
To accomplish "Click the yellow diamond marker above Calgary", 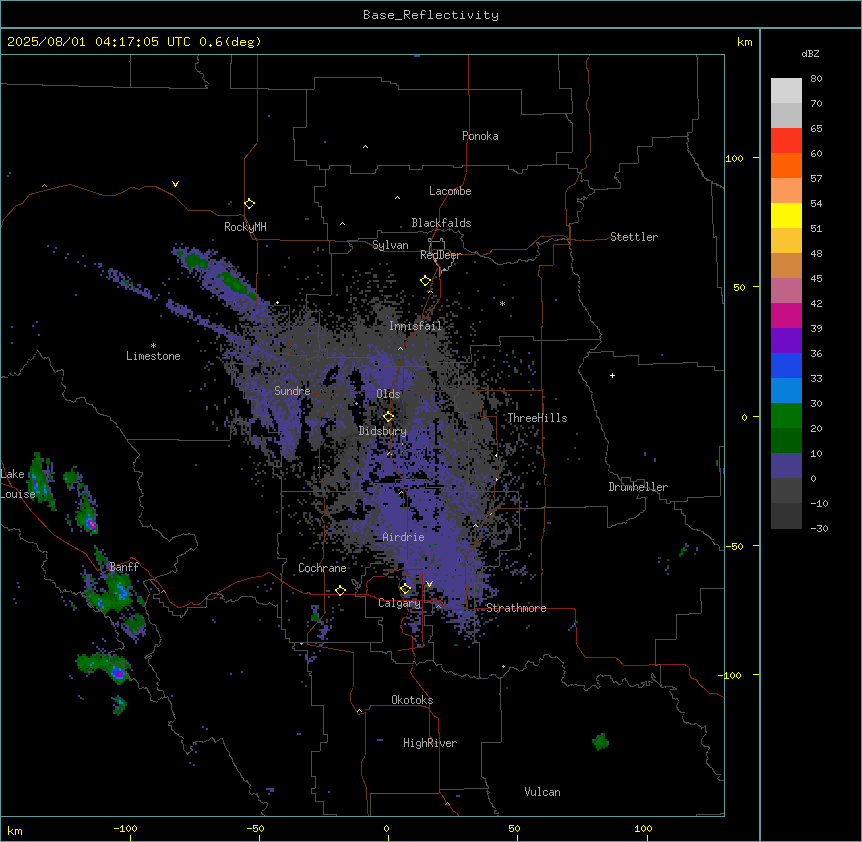I will pyautogui.click(x=405, y=589).
